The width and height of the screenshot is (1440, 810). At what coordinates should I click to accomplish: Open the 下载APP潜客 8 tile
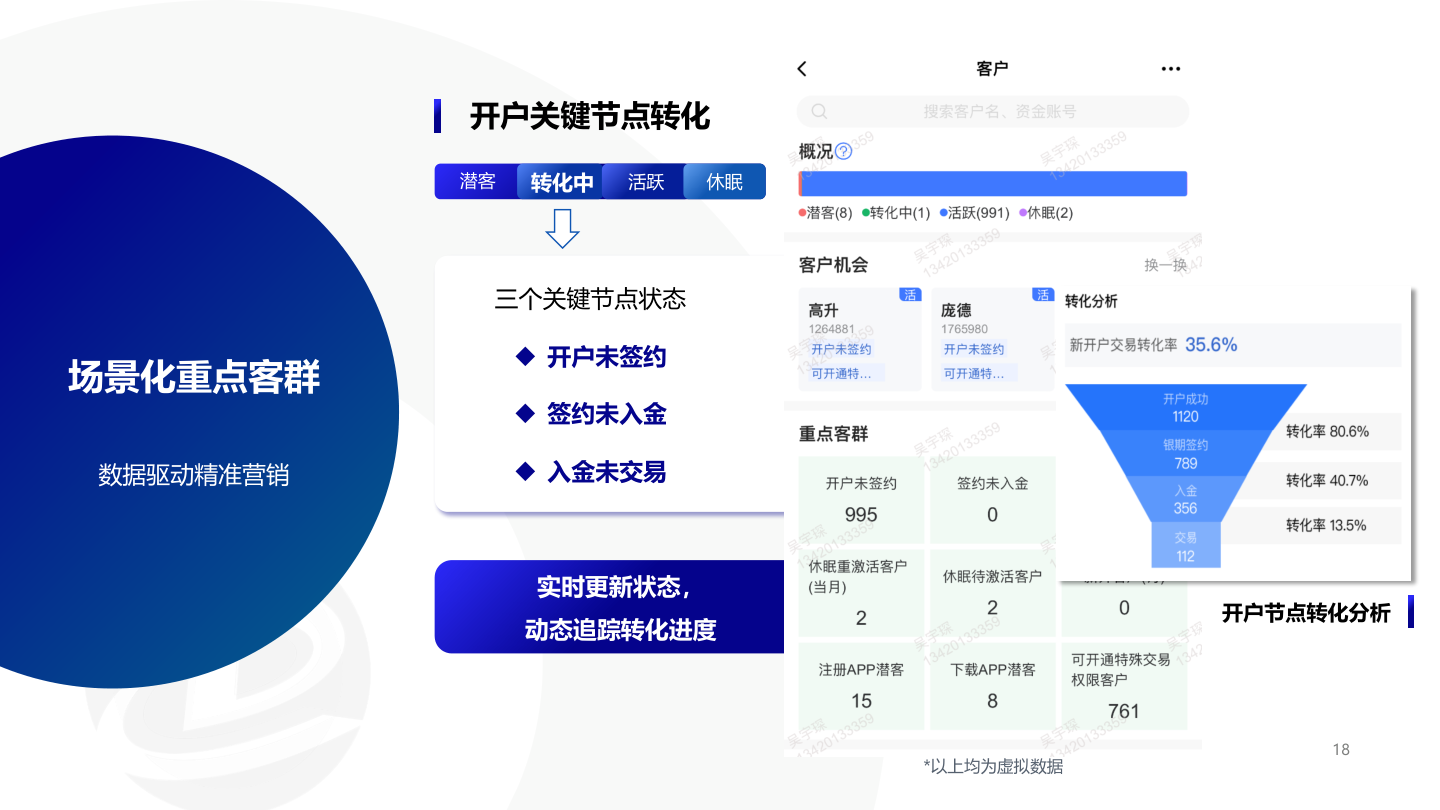992,686
